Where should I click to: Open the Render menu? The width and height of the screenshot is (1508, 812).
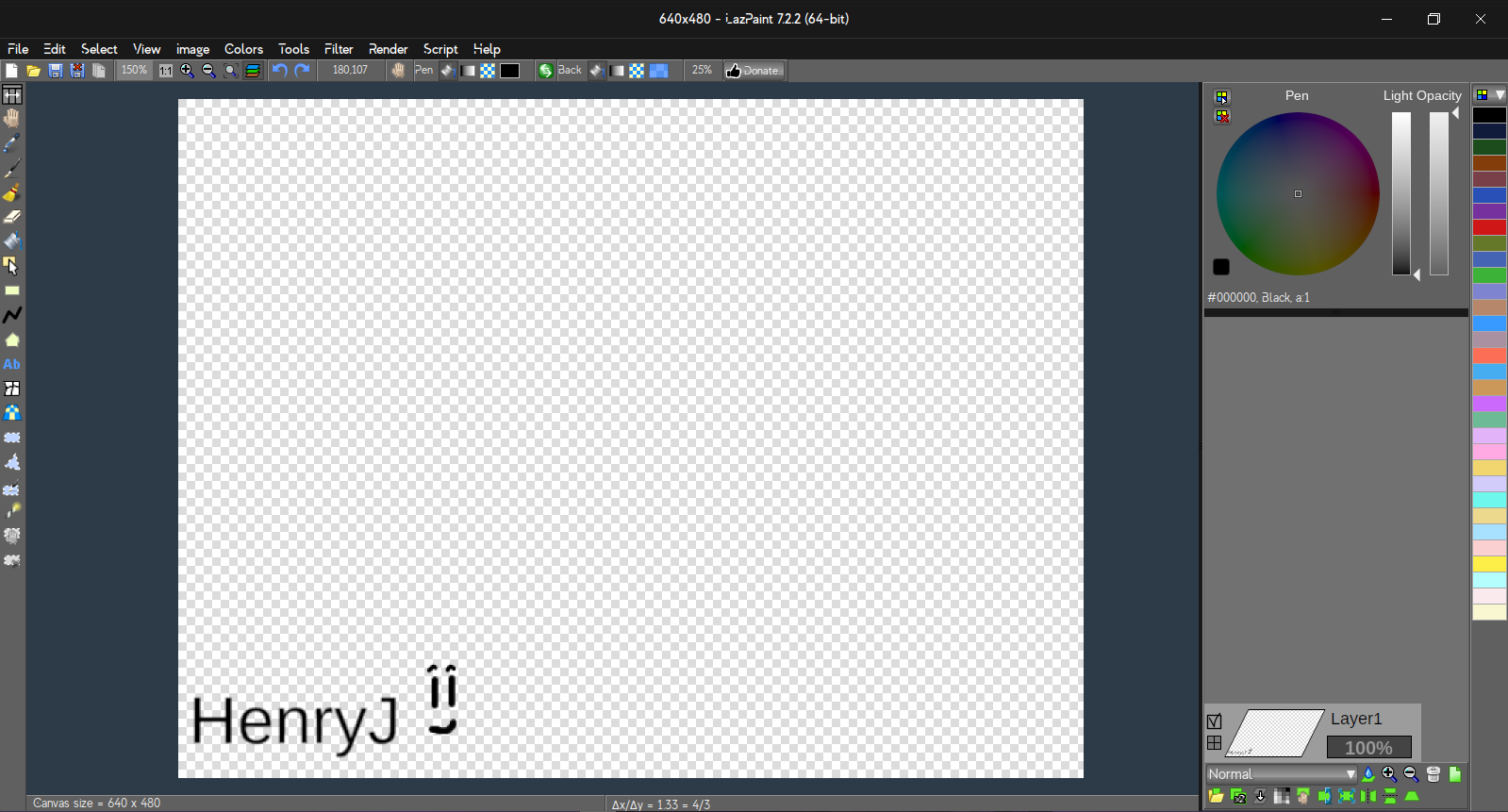[x=388, y=49]
